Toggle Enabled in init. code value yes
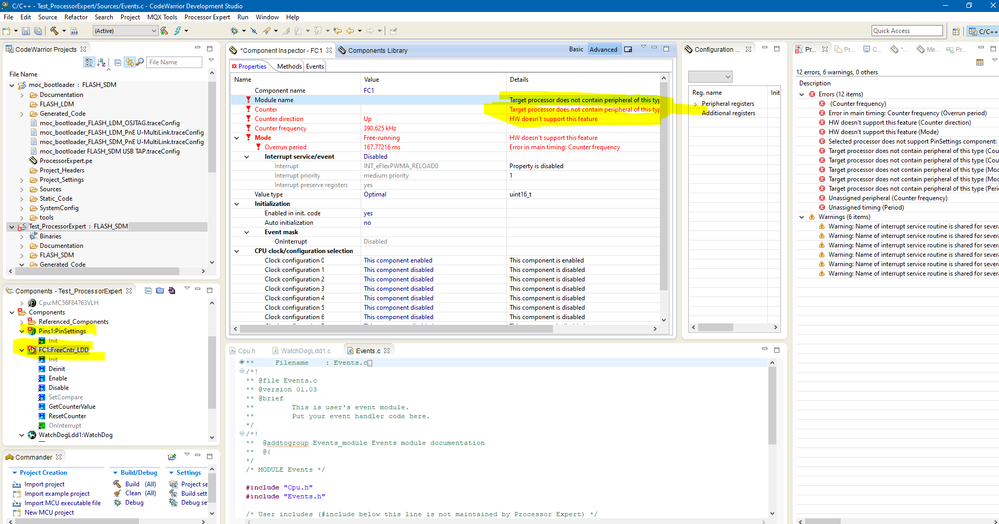Screen dimensions: 999x524 pyautogui.click(x=368, y=213)
